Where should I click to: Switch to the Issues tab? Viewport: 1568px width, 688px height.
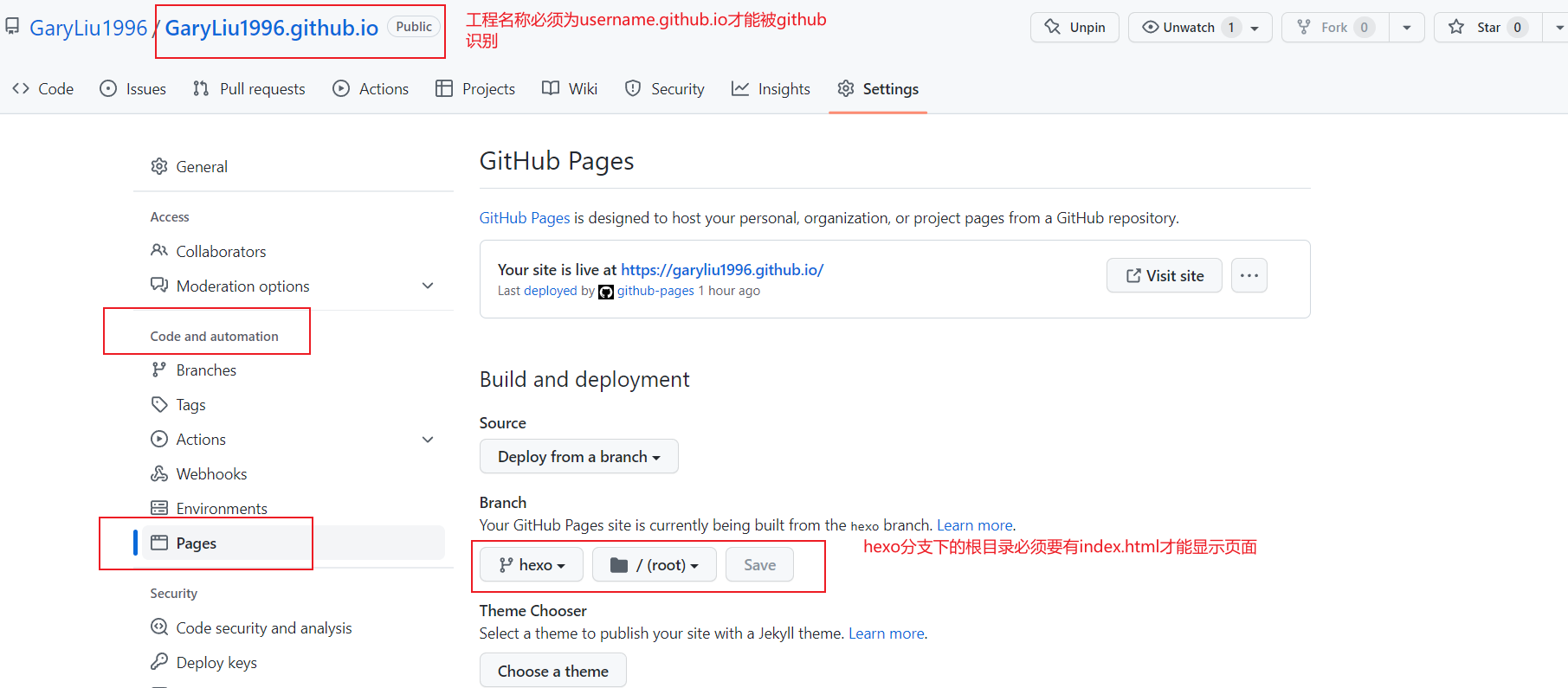coord(133,88)
